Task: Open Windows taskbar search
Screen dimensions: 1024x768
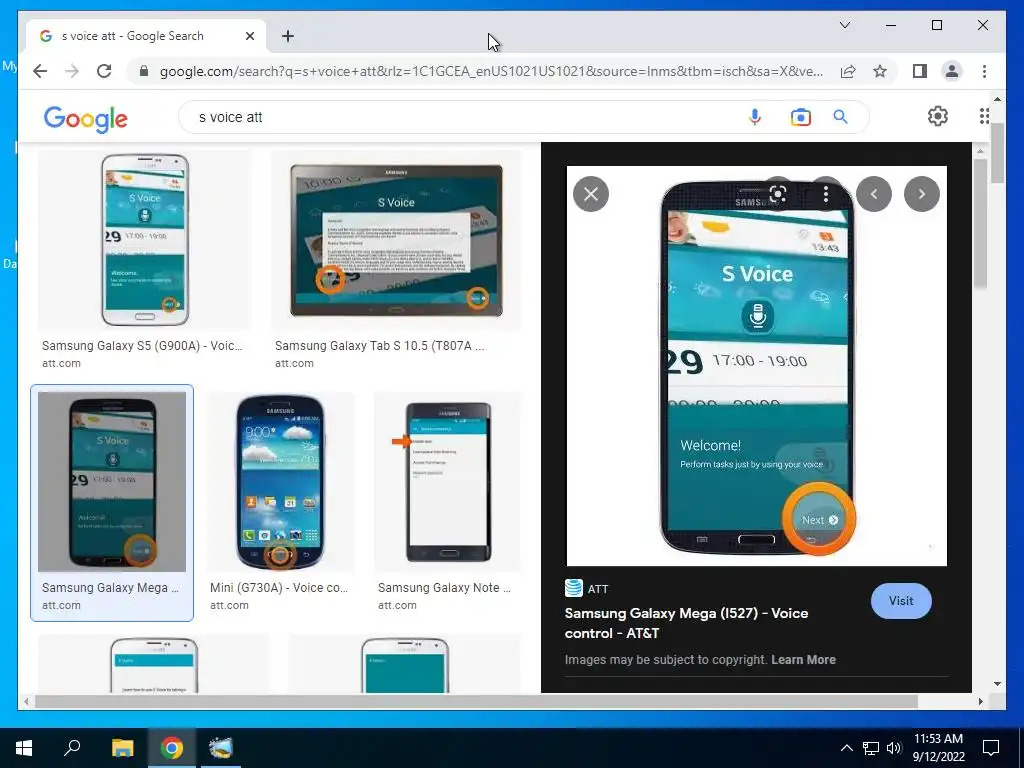Action: click(72, 748)
